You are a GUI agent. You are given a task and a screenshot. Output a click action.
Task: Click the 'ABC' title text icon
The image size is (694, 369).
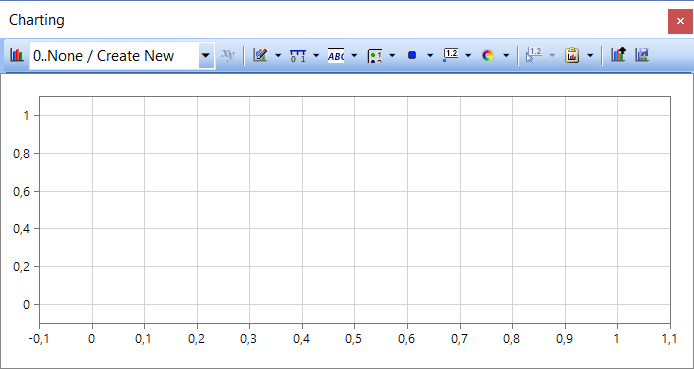point(336,56)
